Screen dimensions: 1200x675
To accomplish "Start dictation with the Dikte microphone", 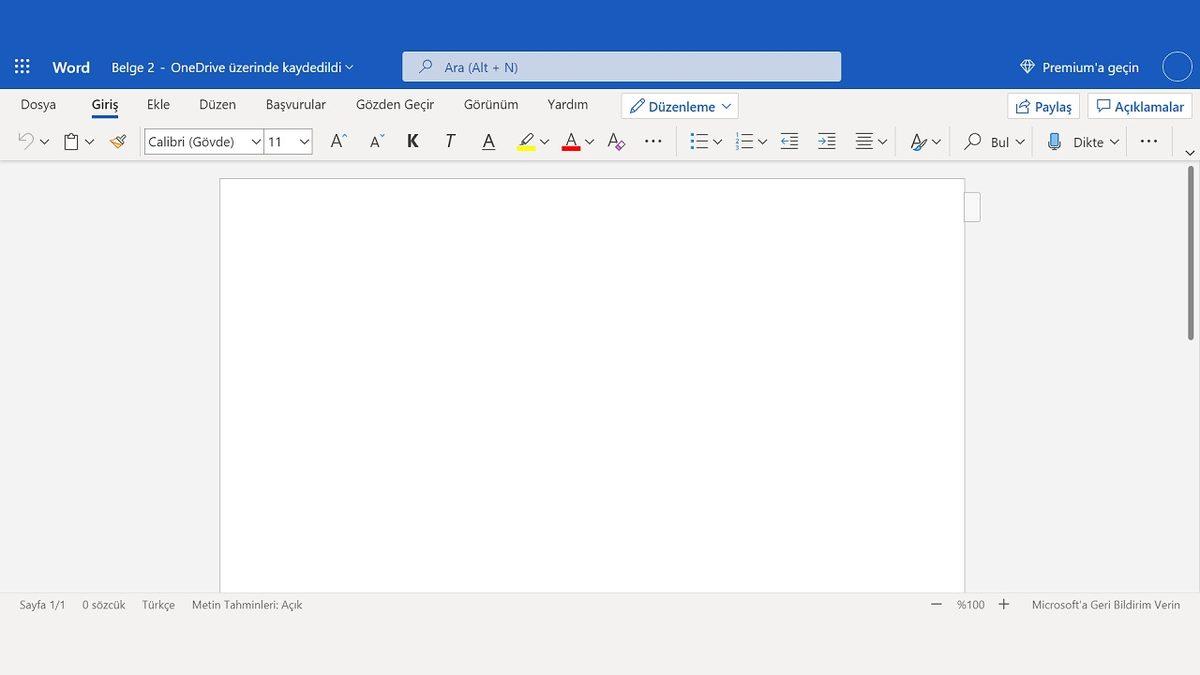I will click(x=1054, y=142).
